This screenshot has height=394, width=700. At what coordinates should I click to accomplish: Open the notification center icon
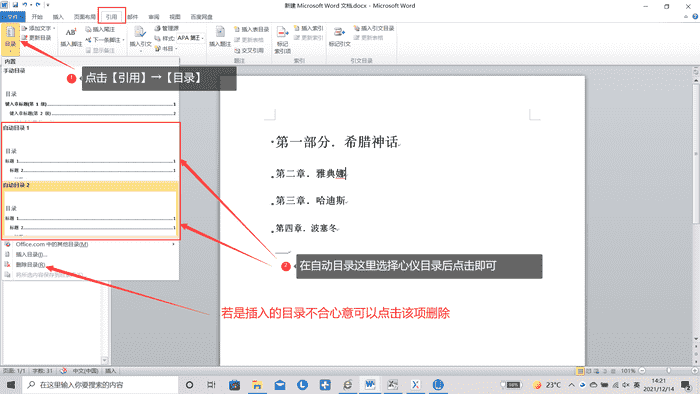pyautogui.click(x=686, y=385)
